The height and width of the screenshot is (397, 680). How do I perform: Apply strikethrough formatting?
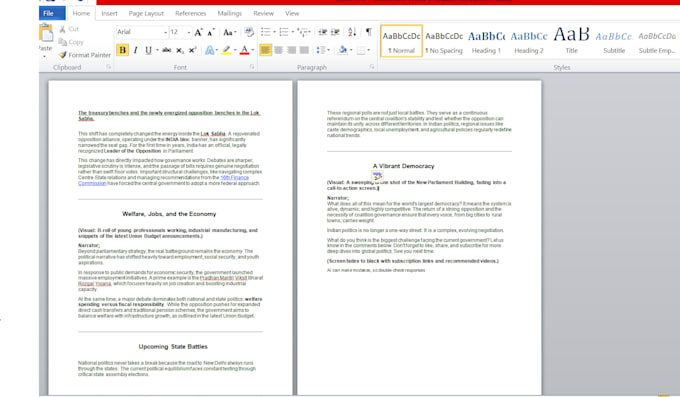[167, 50]
